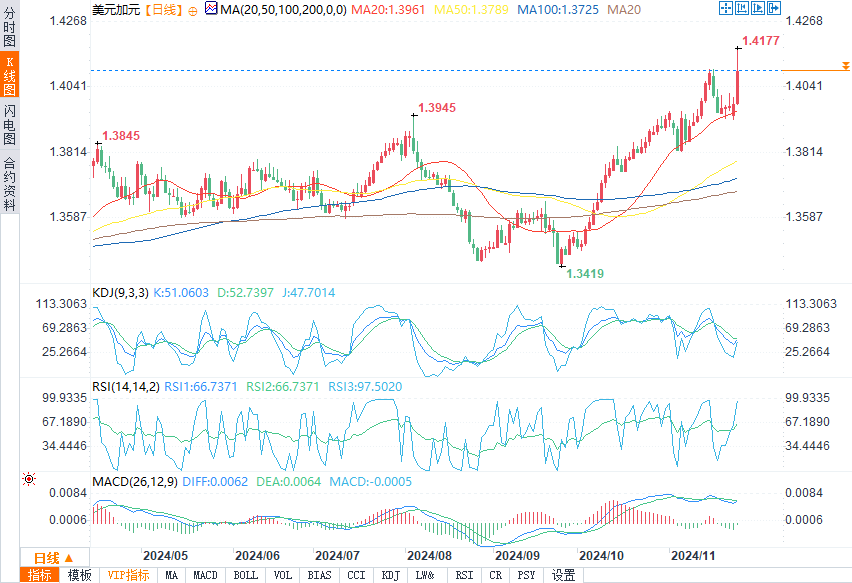Click the orange circle icon beside 日线
This screenshot has height=583, width=852.
click(x=193, y=10)
